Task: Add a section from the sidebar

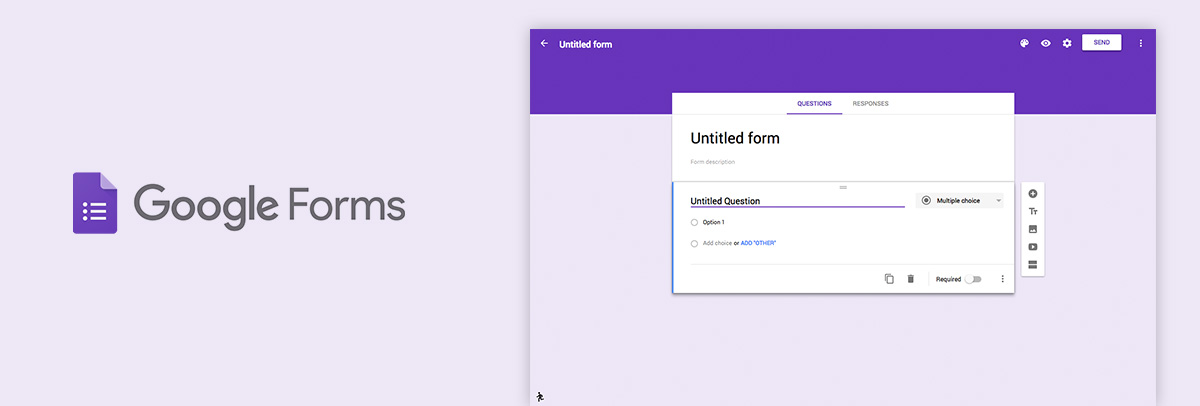Action: [1033, 265]
